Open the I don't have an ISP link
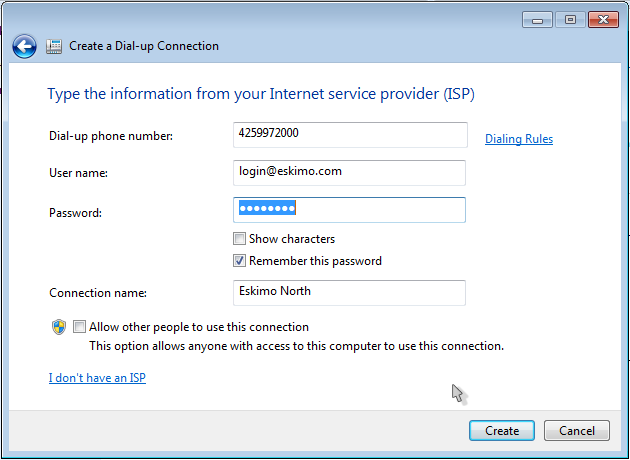The width and height of the screenshot is (630, 460). [97, 378]
